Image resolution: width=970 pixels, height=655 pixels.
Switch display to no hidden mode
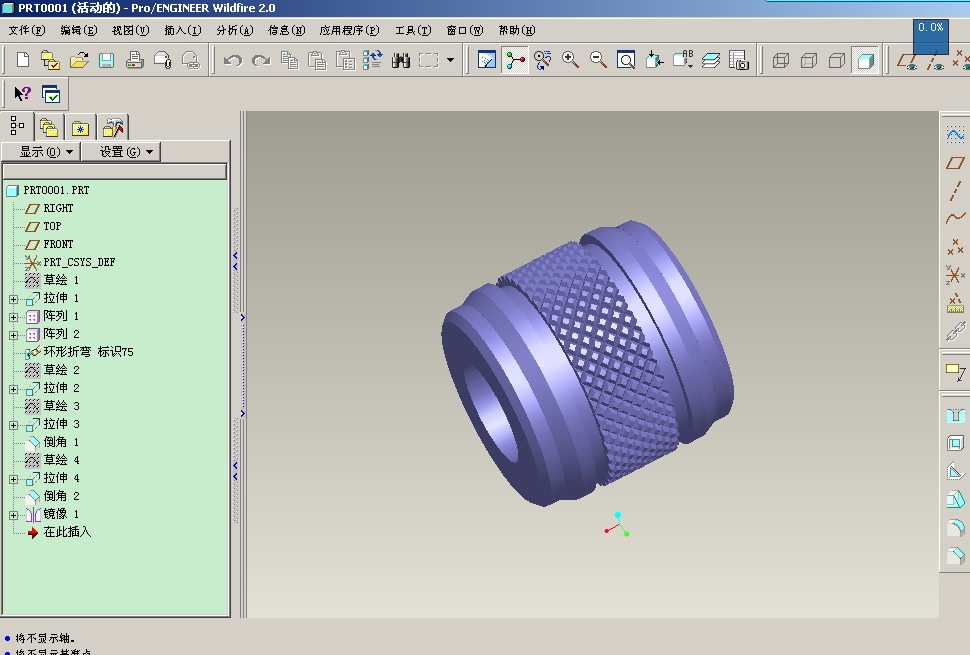[x=836, y=60]
